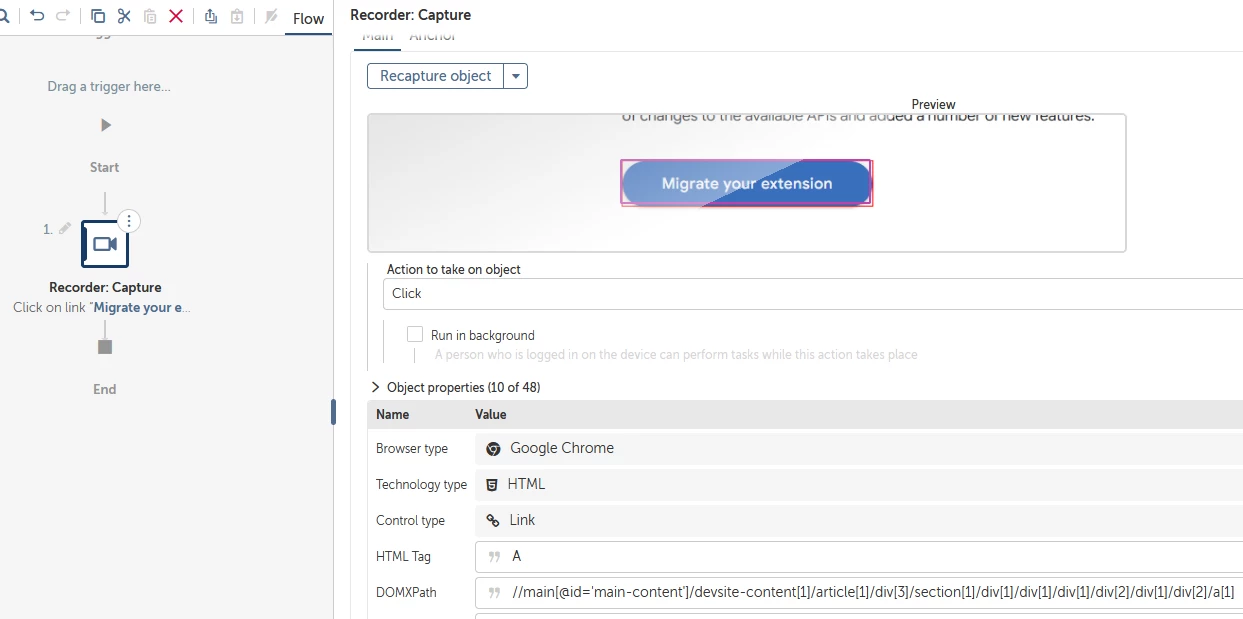Image resolution: width=1243 pixels, height=619 pixels.
Task: Click the Link control type value
Action: (522, 520)
